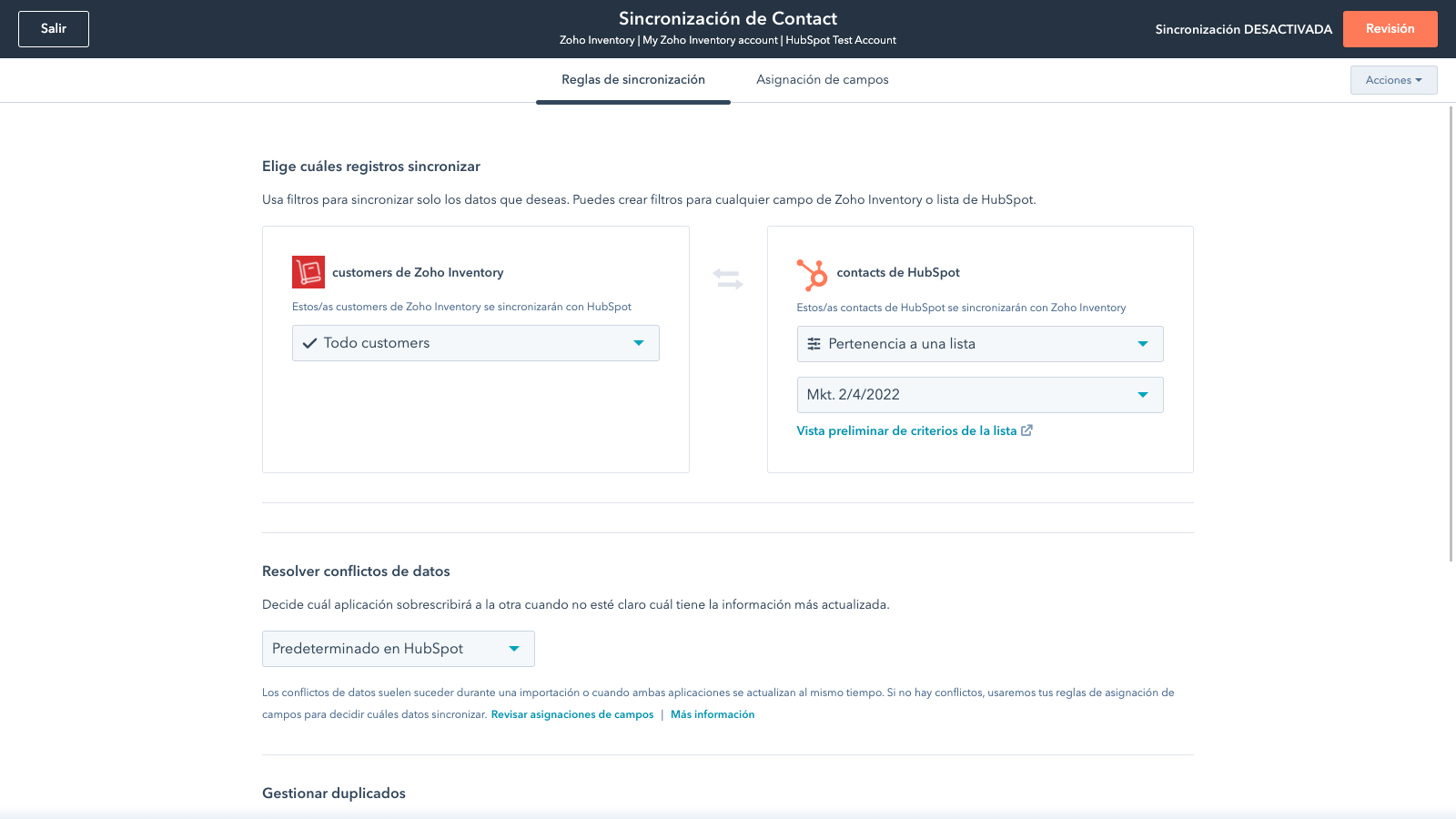Open Vista preliminar de criterios de la lista
This screenshot has width=1456, height=819.
click(906, 430)
